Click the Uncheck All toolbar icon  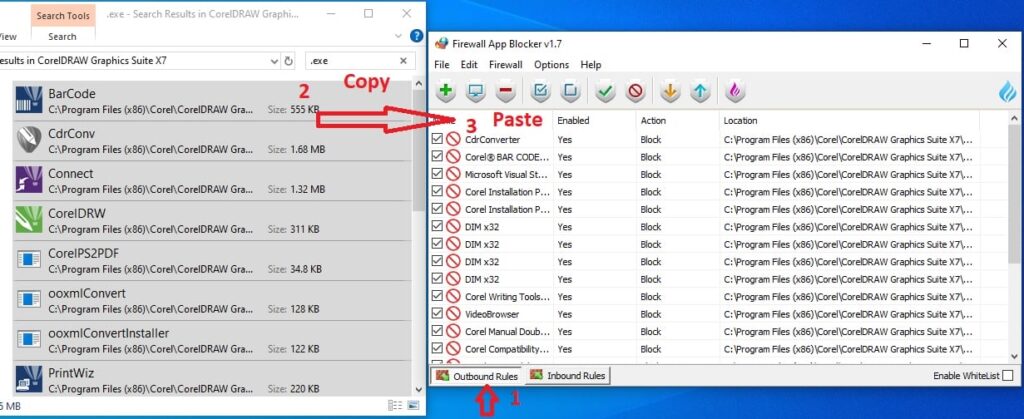570,91
